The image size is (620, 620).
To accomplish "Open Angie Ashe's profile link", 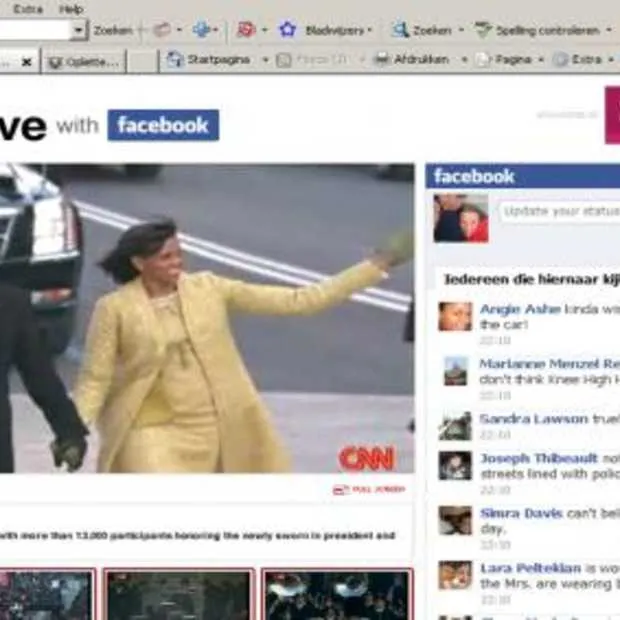I will (x=520, y=309).
